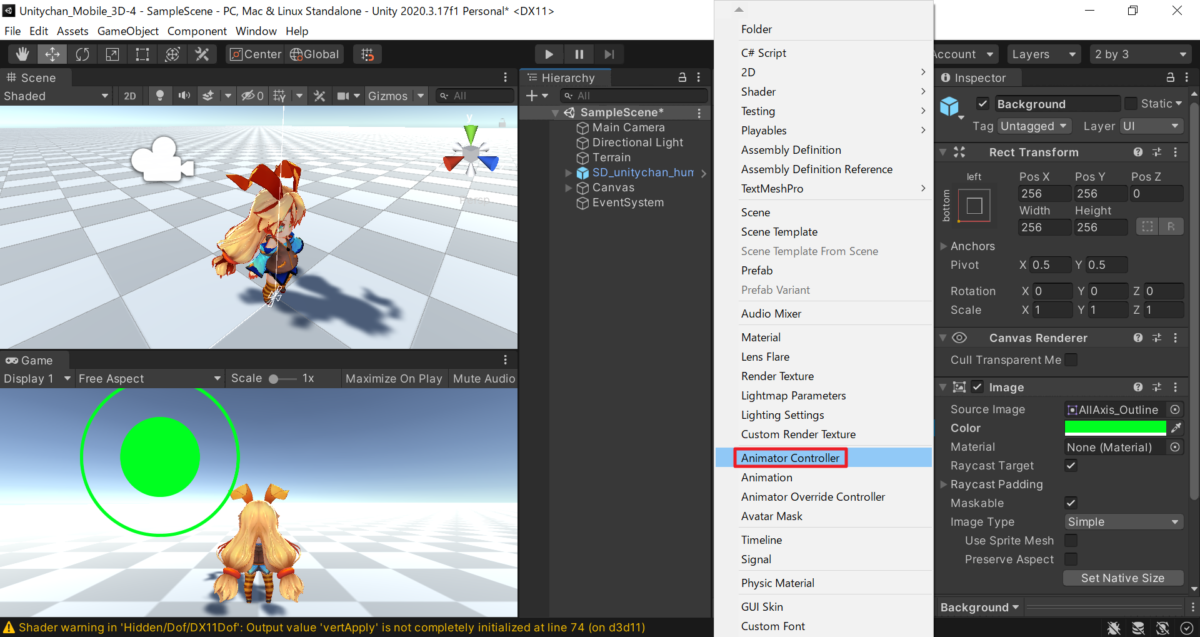The width and height of the screenshot is (1200, 637).
Task: Open Rect Transform help reference
Action: click(x=1138, y=152)
